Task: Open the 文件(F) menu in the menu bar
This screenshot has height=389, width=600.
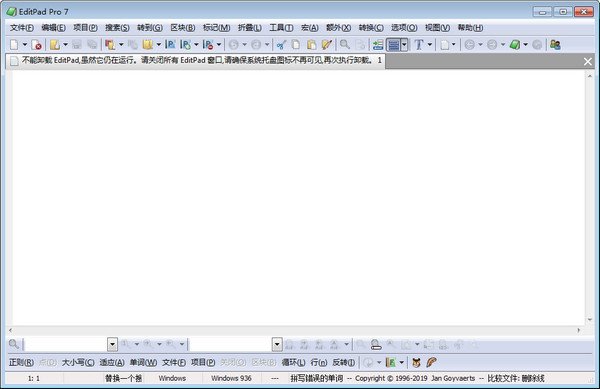Action: click(x=22, y=28)
